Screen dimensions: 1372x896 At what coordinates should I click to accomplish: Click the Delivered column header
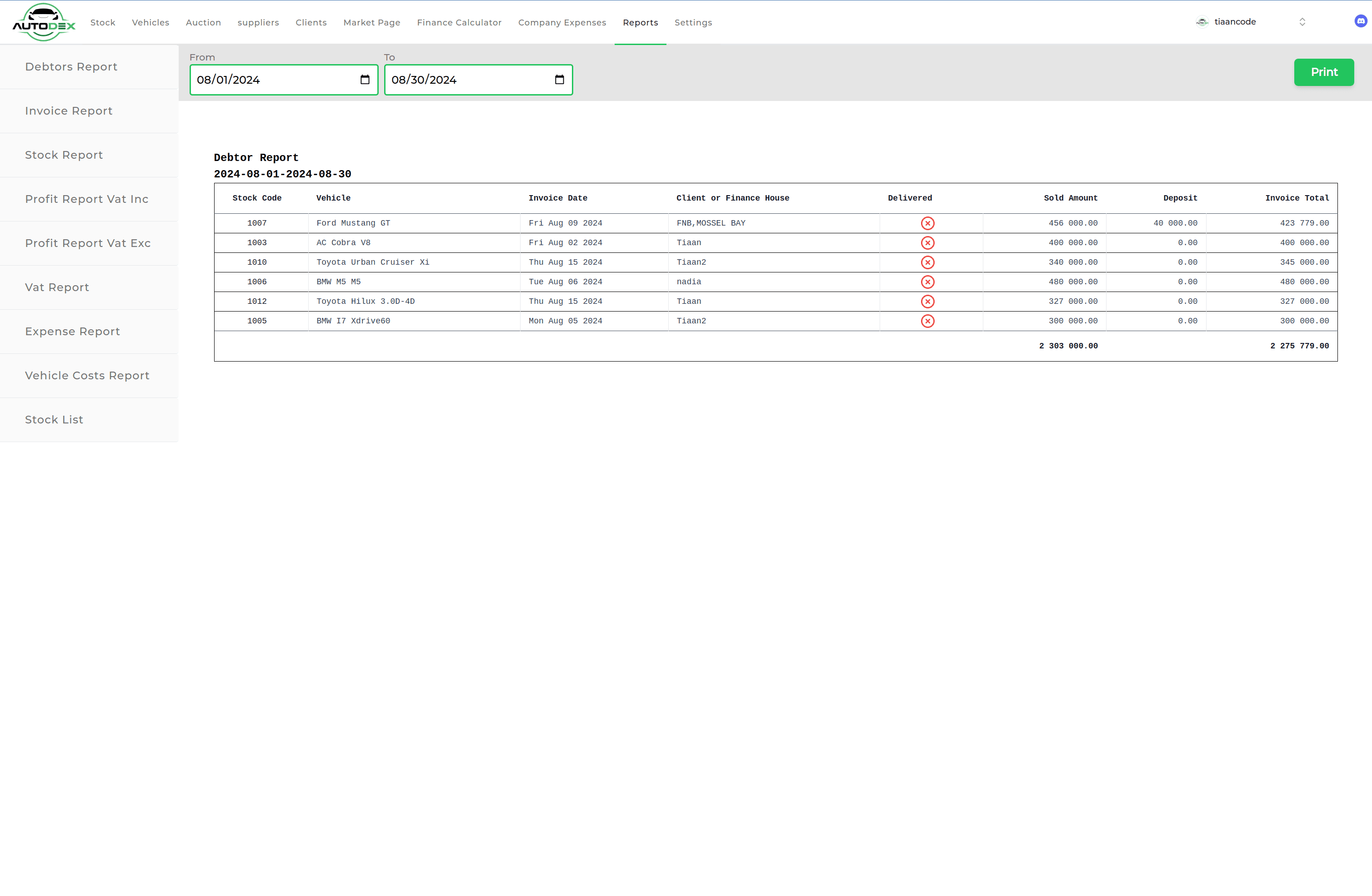(910, 198)
